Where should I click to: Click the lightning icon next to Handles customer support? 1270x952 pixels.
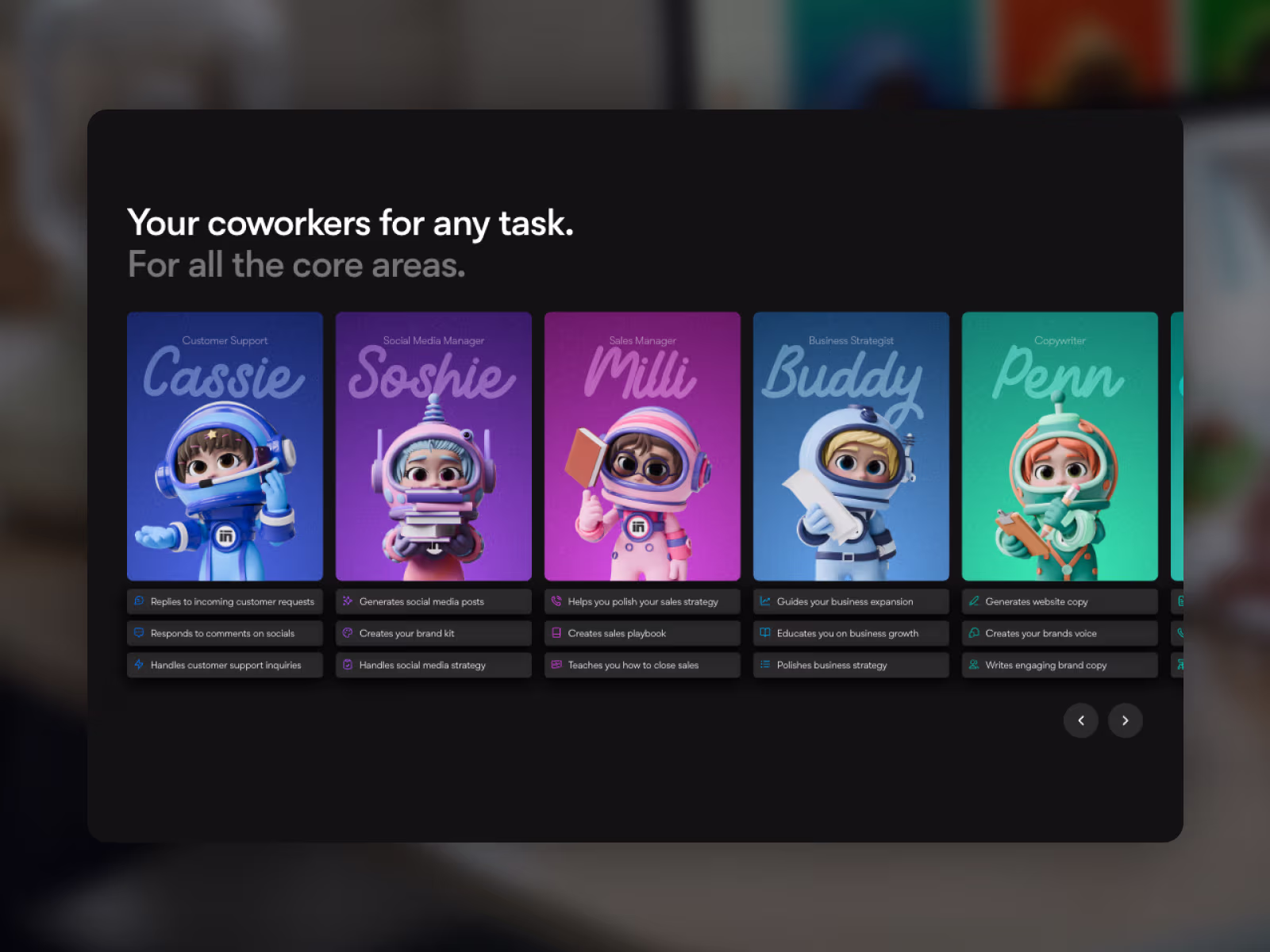[139, 665]
